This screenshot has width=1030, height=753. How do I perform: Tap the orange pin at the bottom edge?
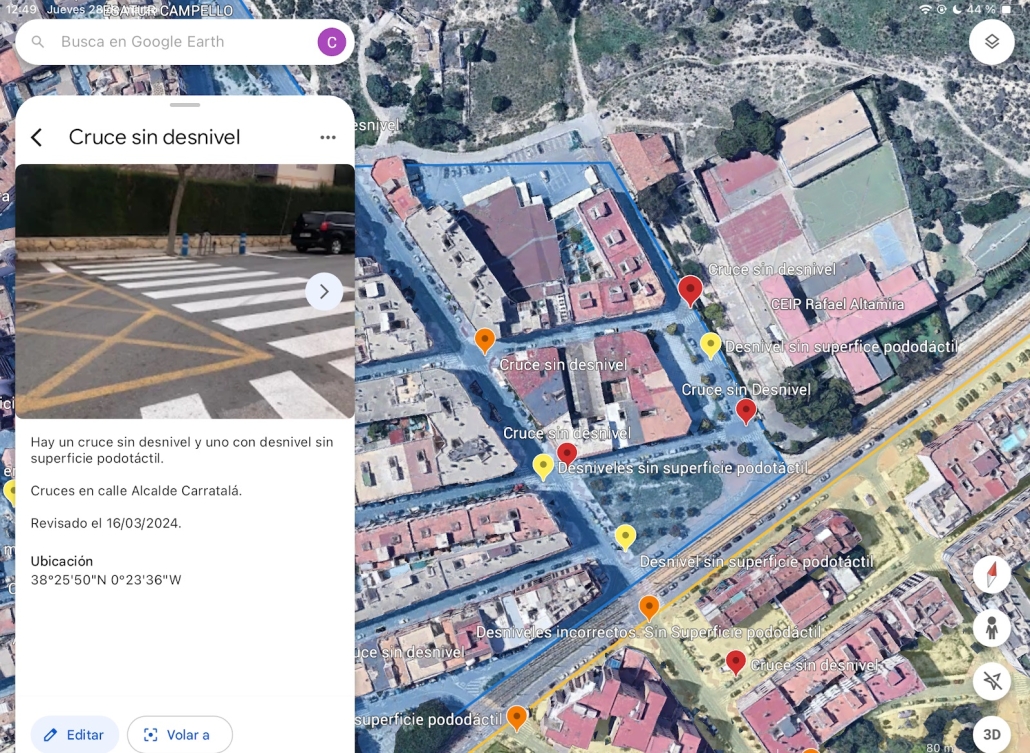pyautogui.click(x=517, y=717)
